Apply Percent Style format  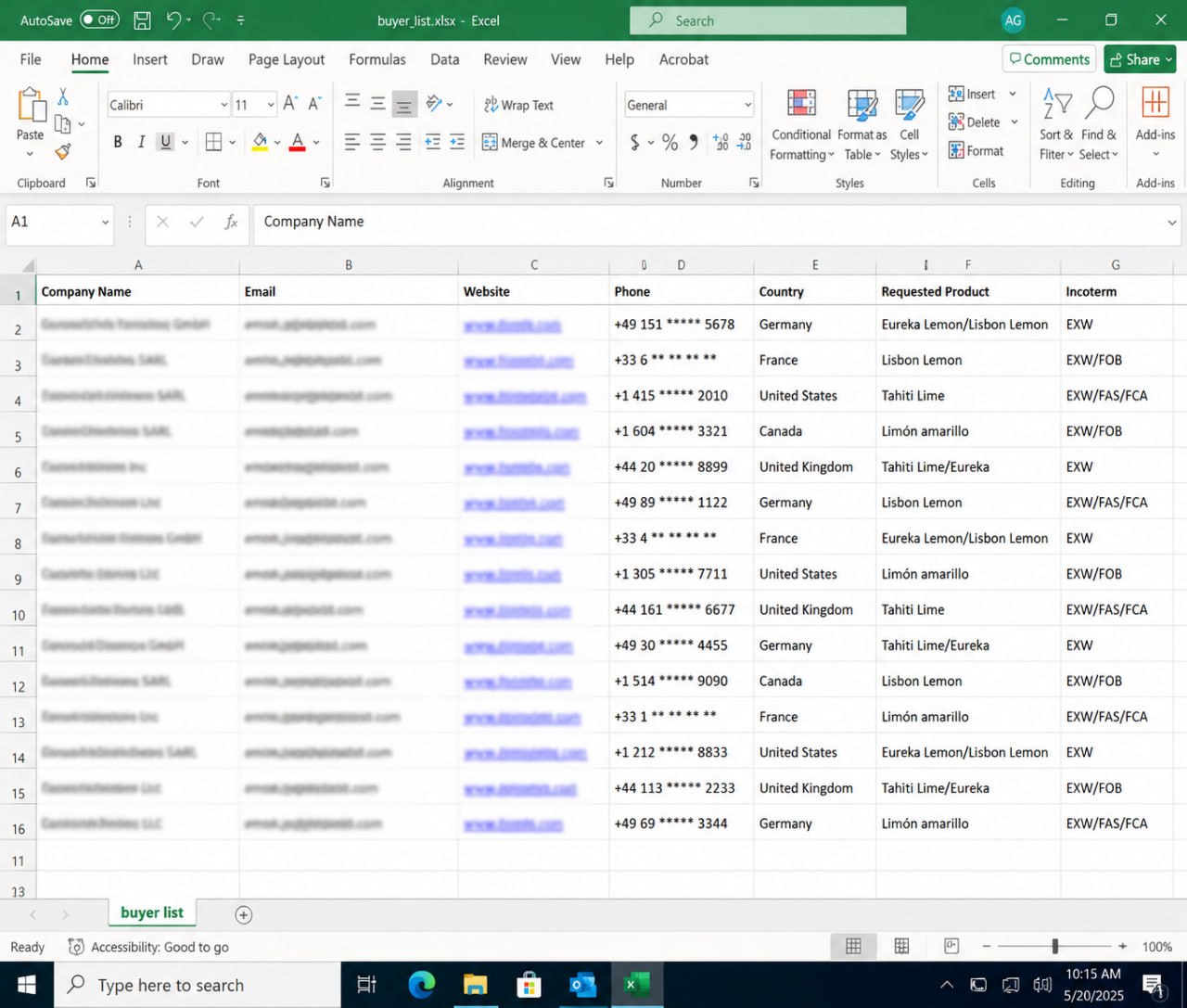coord(670,142)
